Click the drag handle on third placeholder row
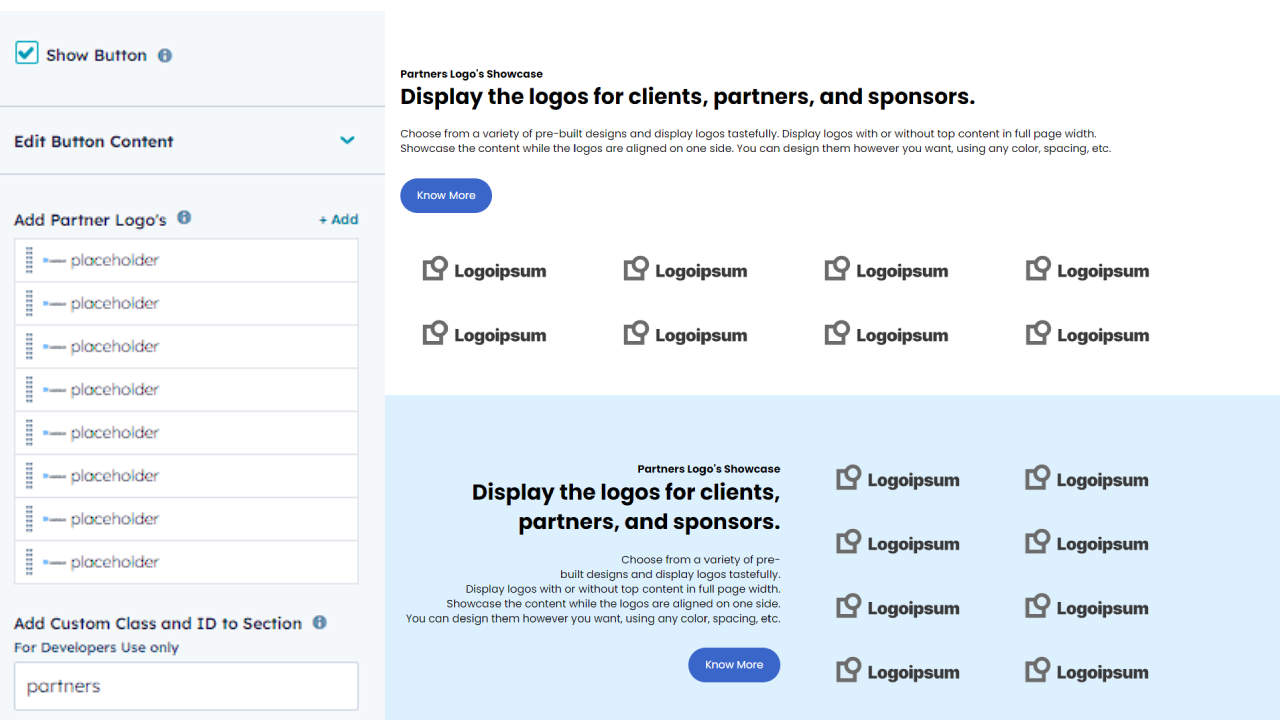 (x=29, y=346)
